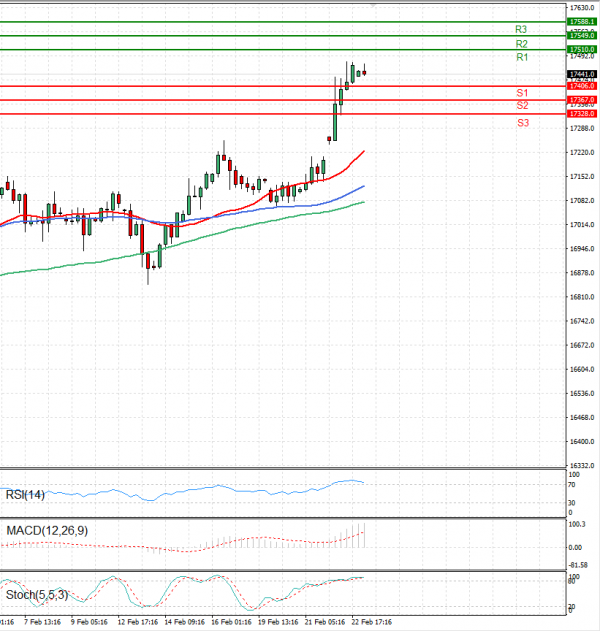Click the 16810.0 price axis value
The image size is (600, 631).
pyautogui.click(x=582, y=297)
